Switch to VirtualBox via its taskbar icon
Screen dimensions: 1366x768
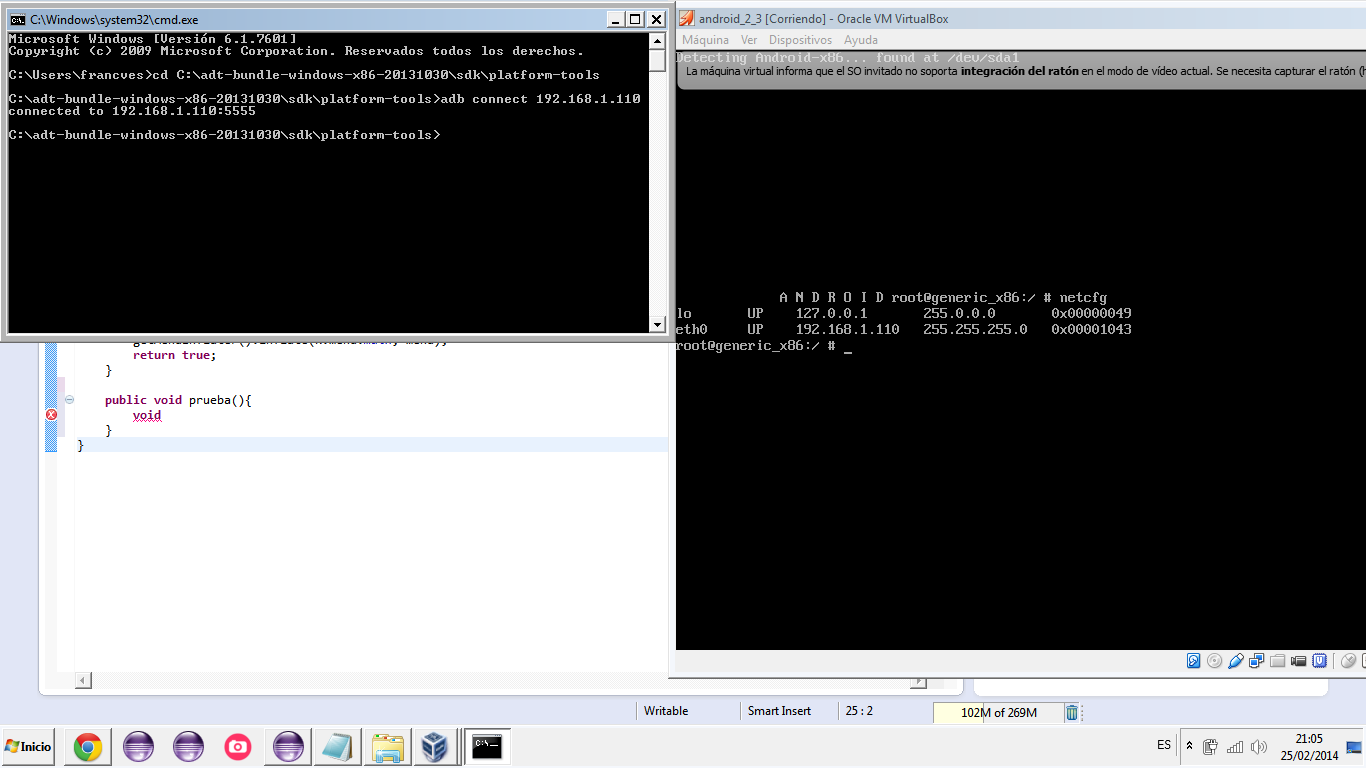pyautogui.click(x=435, y=747)
